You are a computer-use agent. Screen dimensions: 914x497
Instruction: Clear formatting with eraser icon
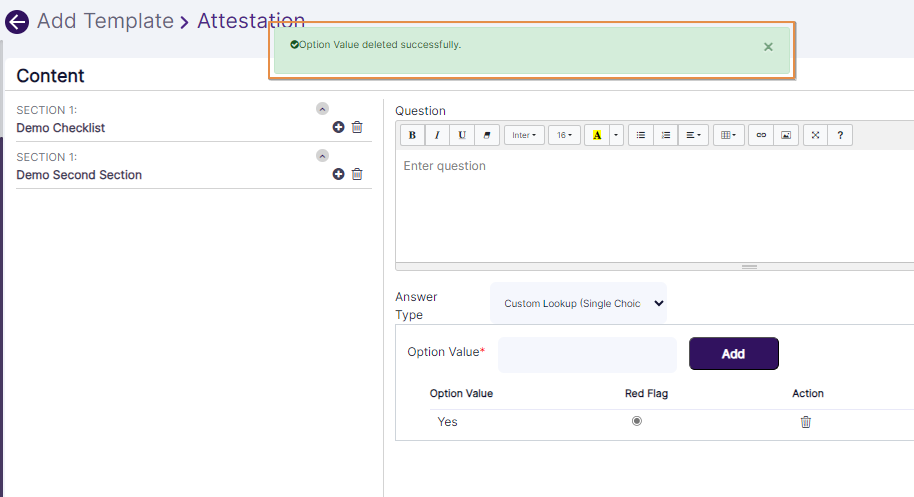coord(487,135)
